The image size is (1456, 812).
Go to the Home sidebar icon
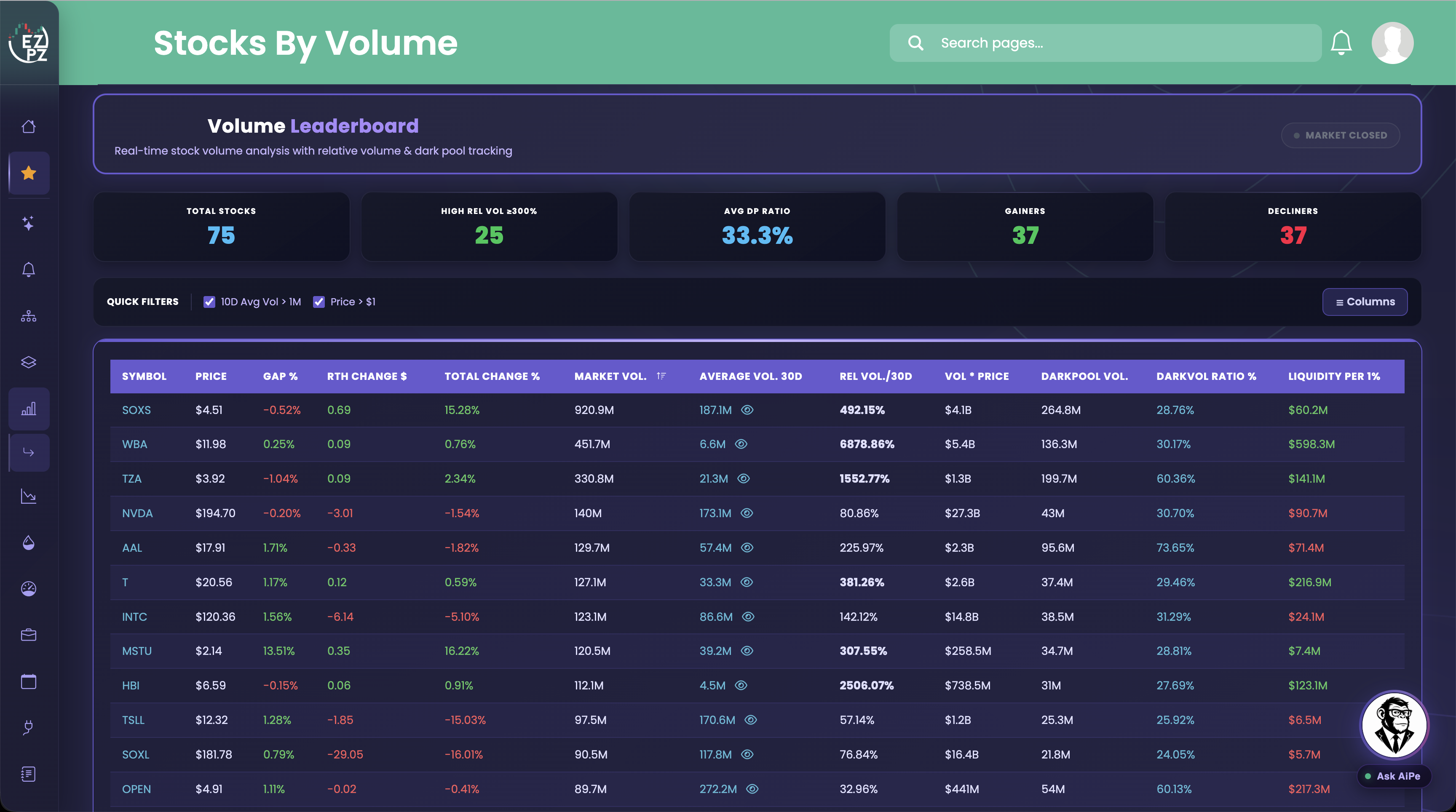tap(28, 127)
